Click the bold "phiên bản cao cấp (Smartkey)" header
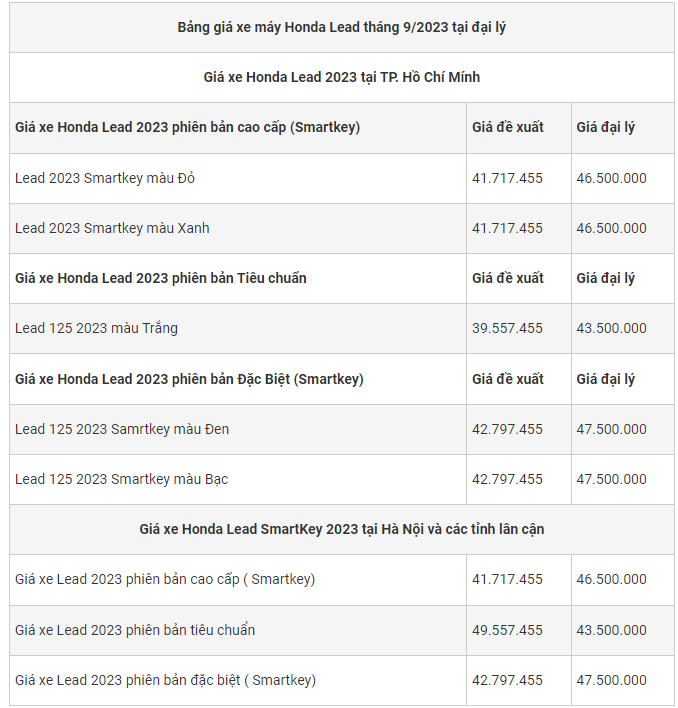 click(x=188, y=127)
